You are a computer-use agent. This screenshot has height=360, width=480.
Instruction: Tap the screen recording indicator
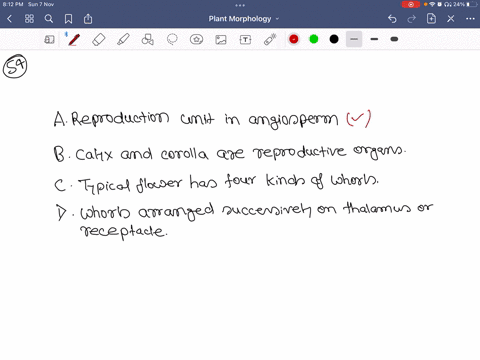[411, 4]
